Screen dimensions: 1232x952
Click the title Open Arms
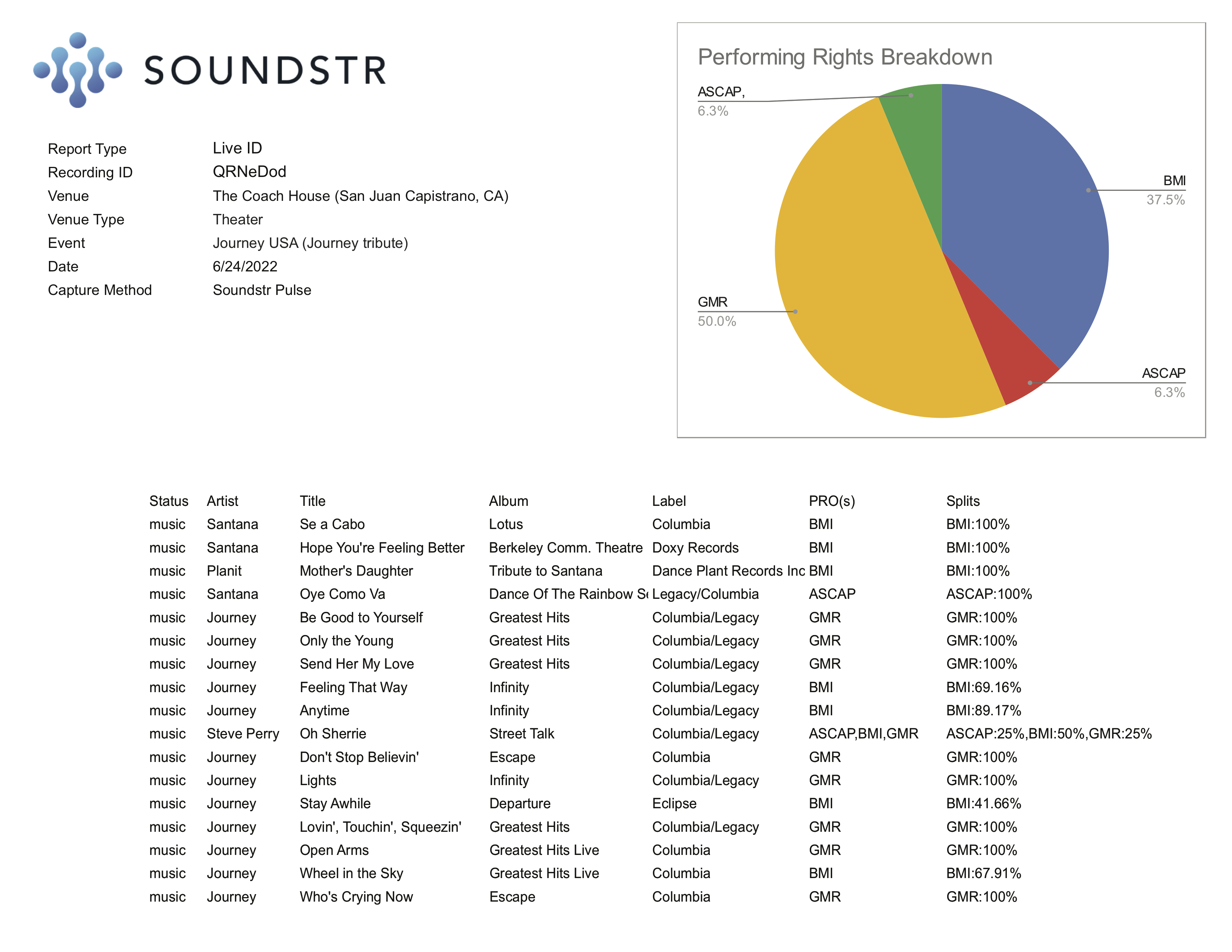334,850
